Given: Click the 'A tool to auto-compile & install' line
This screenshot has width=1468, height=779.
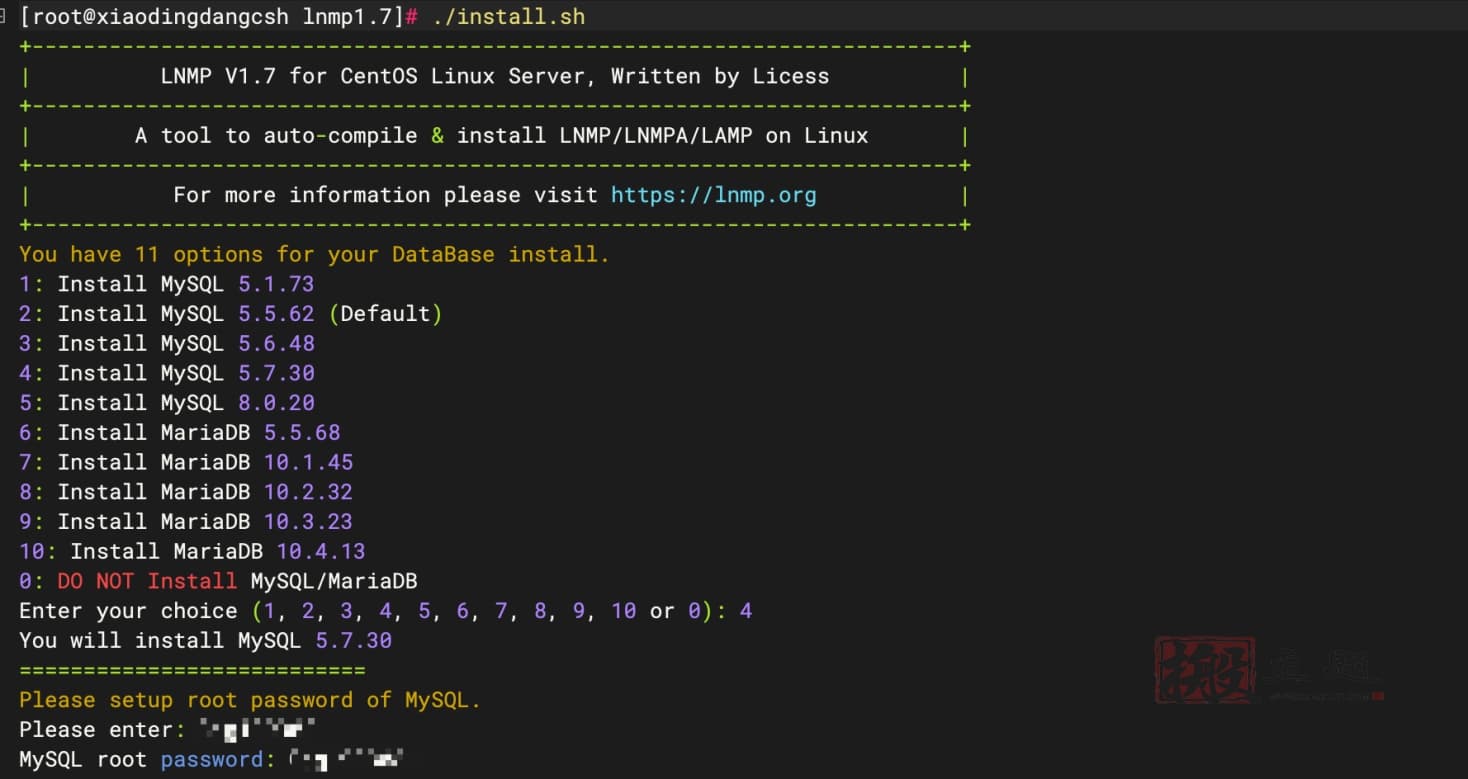Looking at the screenshot, I should point(501,136).
